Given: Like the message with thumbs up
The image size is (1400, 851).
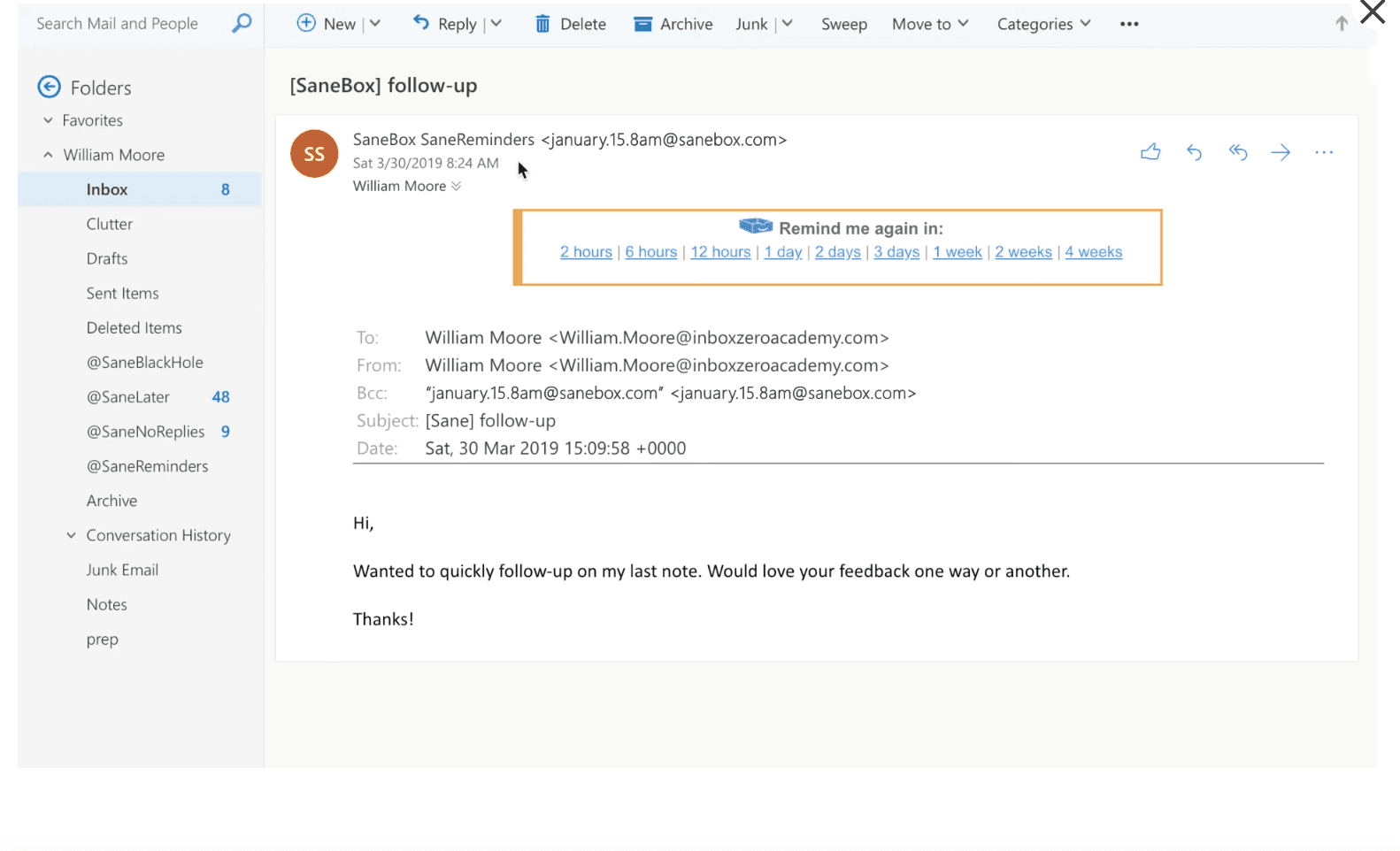Looking at the screenshot, I should point(1150,152).
